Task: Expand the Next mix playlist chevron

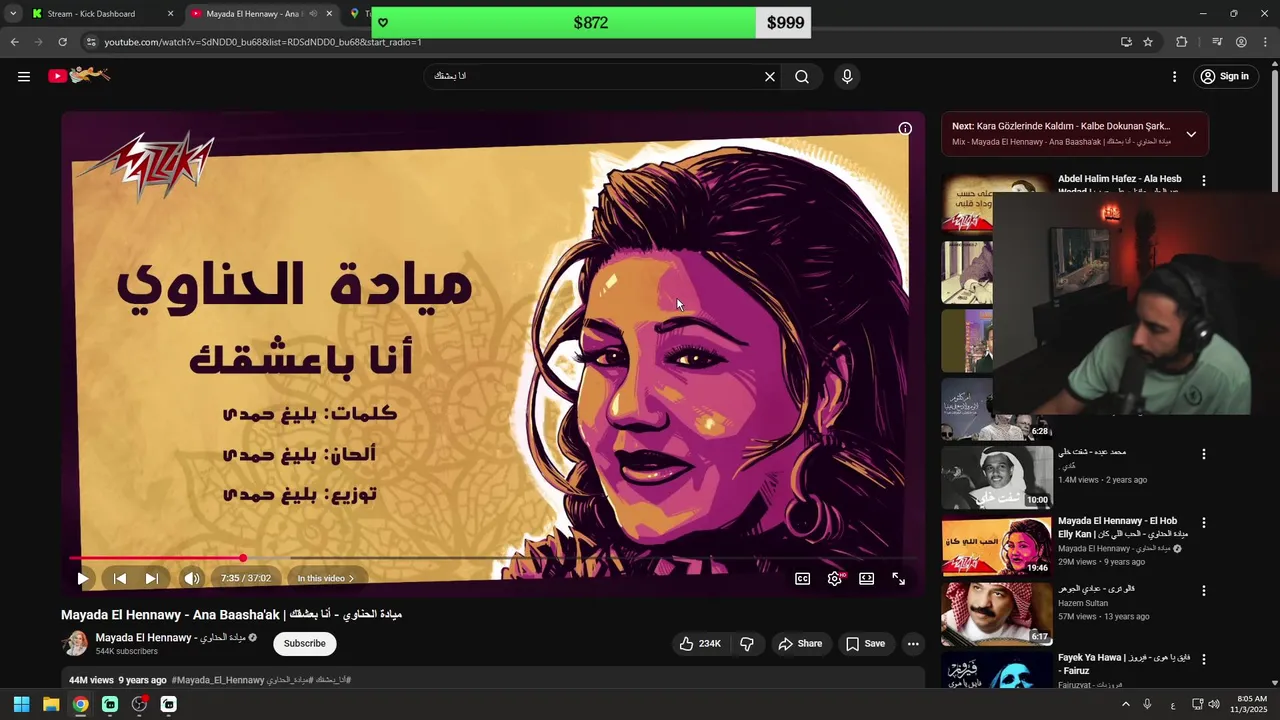Action: pos(1191,134)
